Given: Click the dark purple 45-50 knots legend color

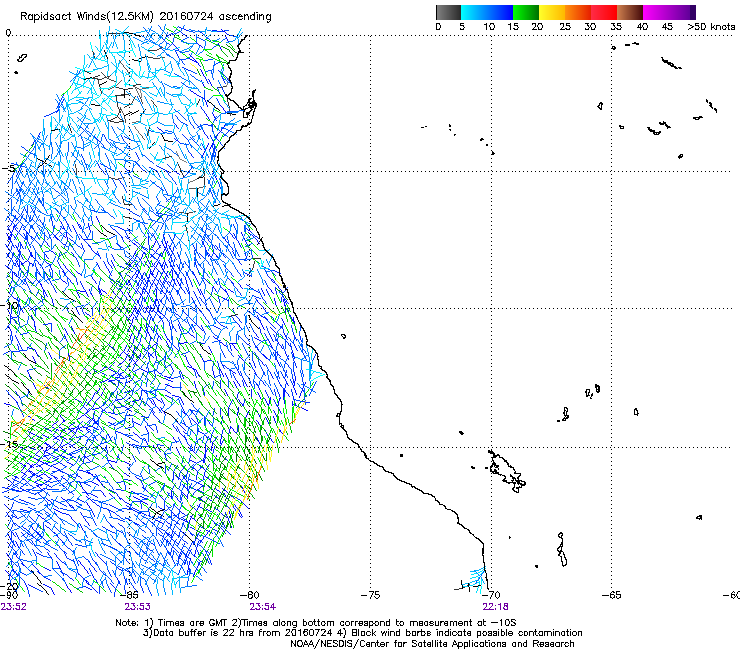Looking at the screenshot, I should click(x=682, y=12).
